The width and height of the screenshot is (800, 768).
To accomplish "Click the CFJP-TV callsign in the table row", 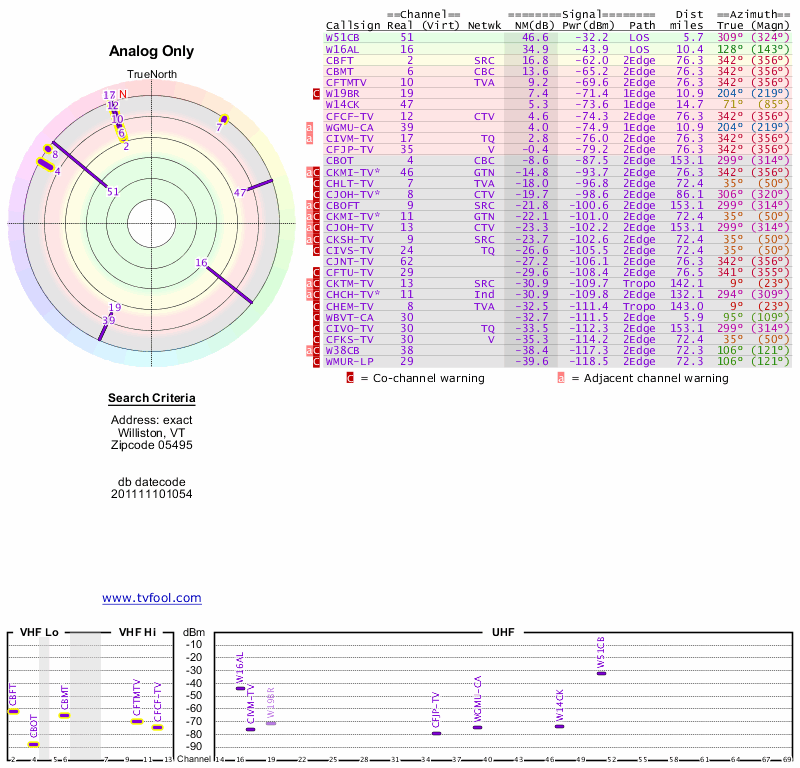I will pos(348,149).
